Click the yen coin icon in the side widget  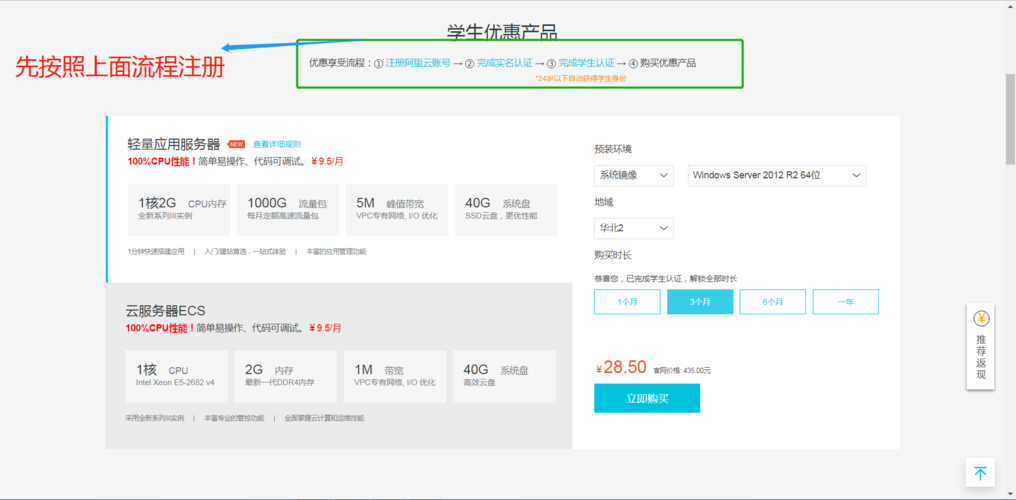click(980, 319)
